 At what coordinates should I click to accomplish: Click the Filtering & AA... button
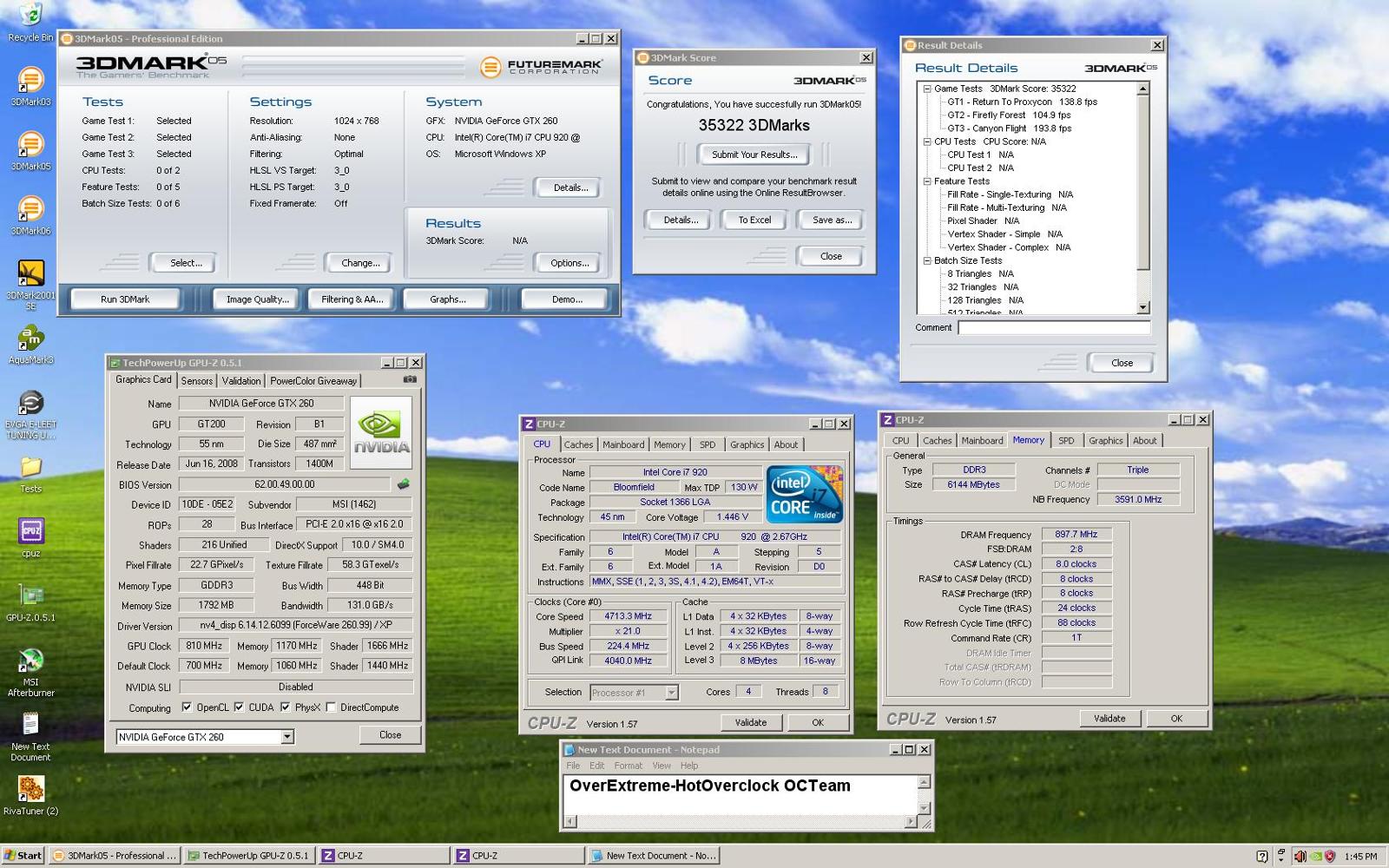(352, 299)
